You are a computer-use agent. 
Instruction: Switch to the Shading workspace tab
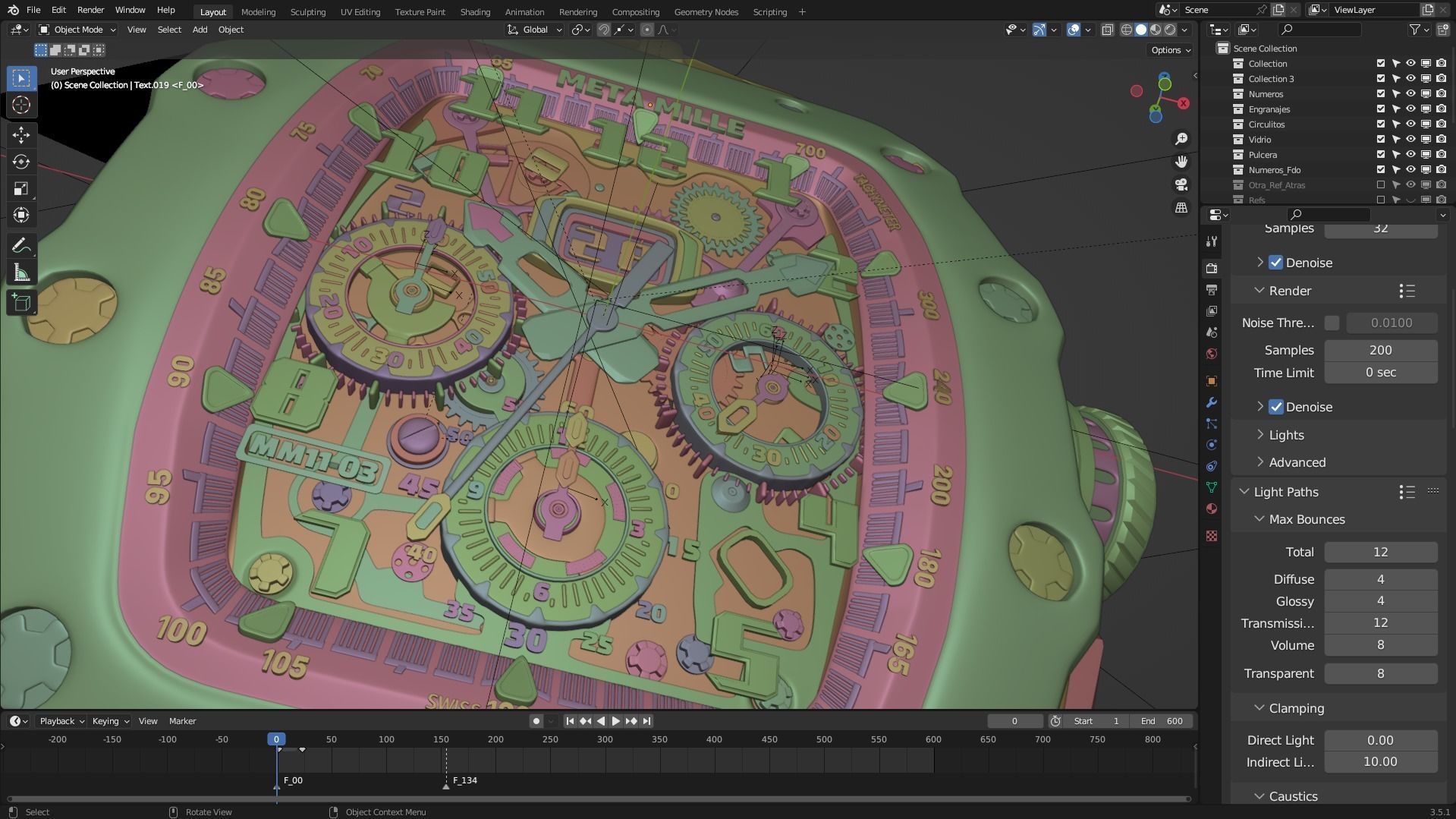click(x=475, y=12)
